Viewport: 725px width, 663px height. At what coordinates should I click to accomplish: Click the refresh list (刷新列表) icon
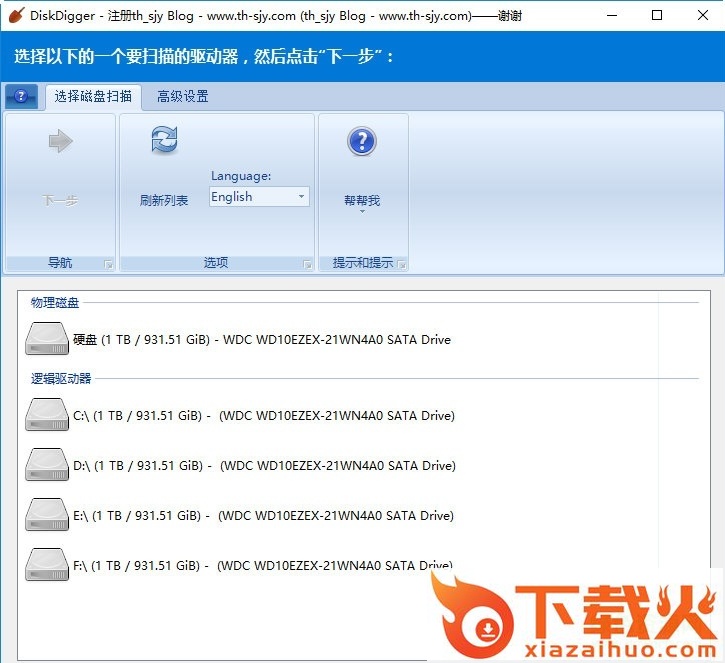[x=164, y=141]
